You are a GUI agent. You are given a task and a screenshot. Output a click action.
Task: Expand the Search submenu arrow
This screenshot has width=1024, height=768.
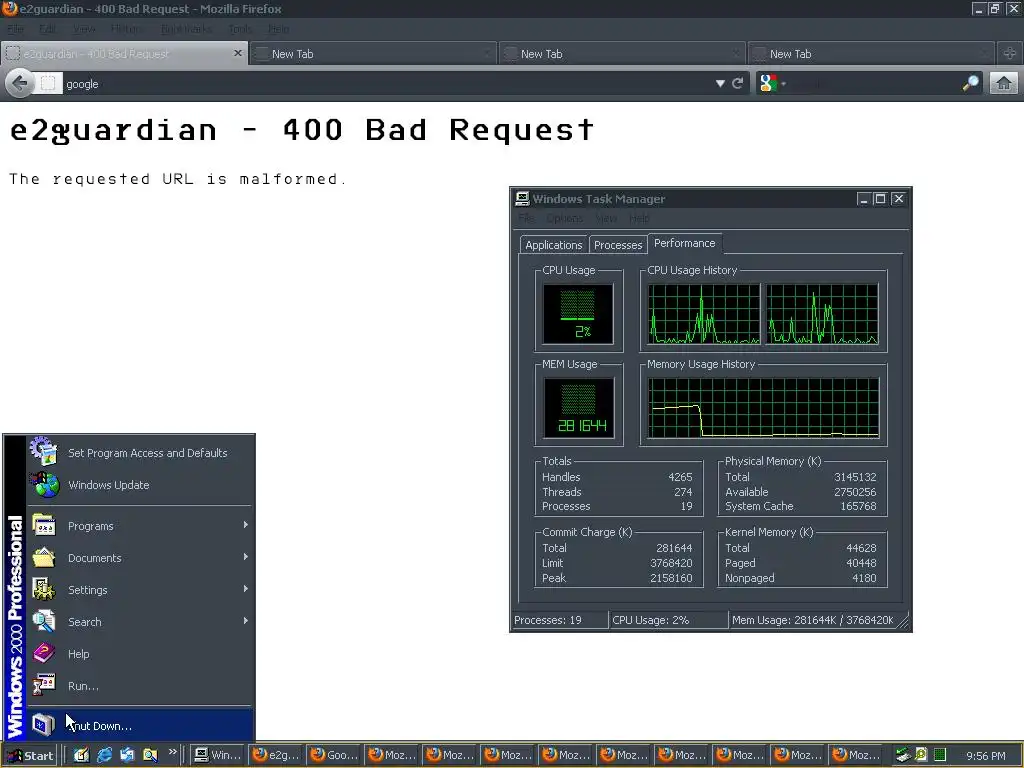(x=246, y=621)
